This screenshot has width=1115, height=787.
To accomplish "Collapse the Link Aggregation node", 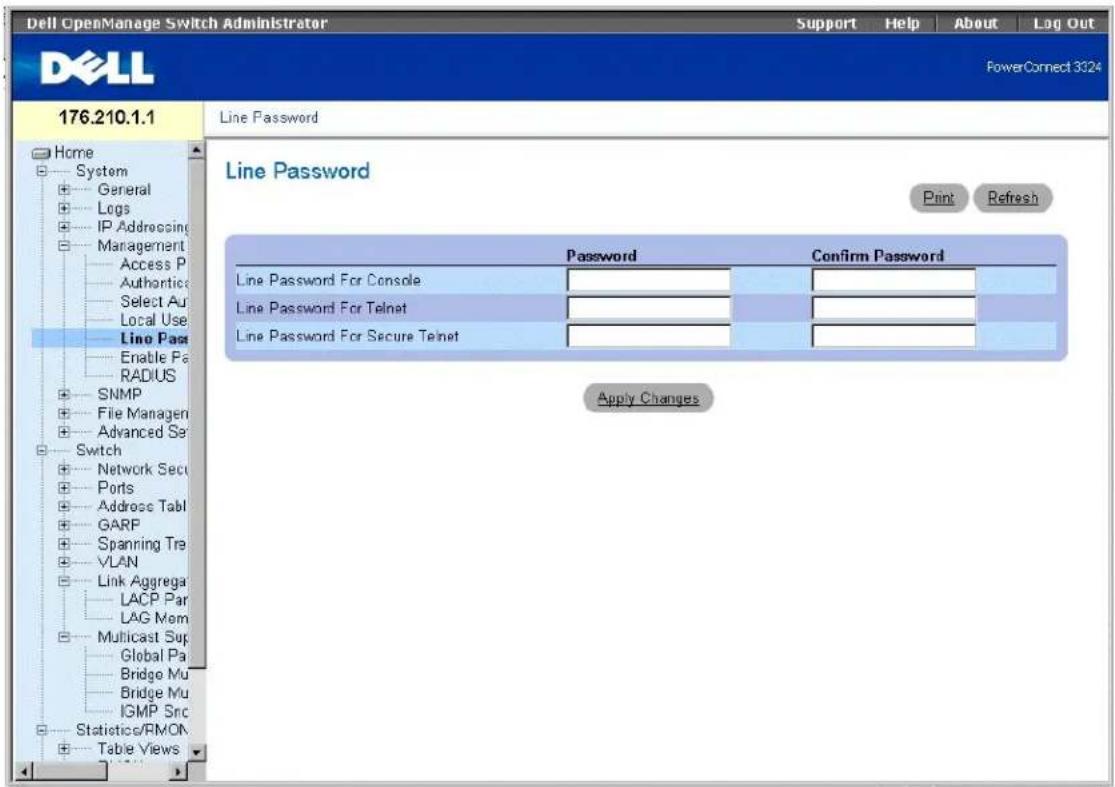I will pyautogui.click(x=64, y=581).
